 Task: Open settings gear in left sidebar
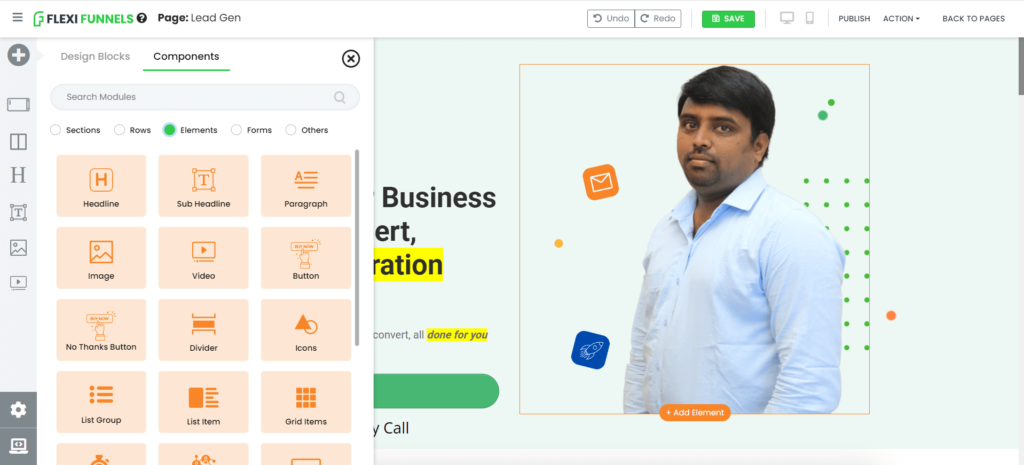(x=18, y=409)
